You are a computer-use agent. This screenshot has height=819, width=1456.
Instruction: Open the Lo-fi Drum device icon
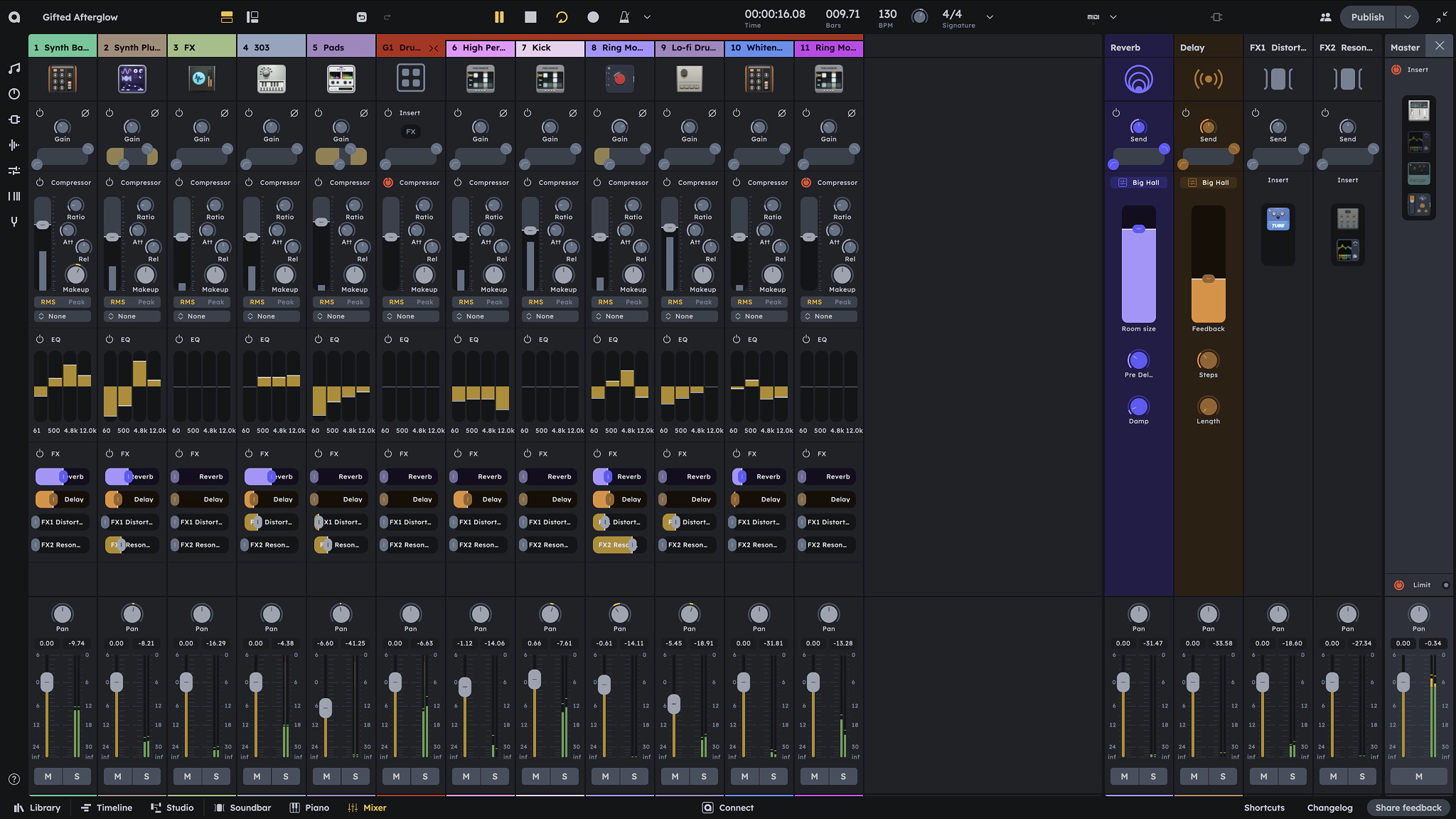coord(690,79)
